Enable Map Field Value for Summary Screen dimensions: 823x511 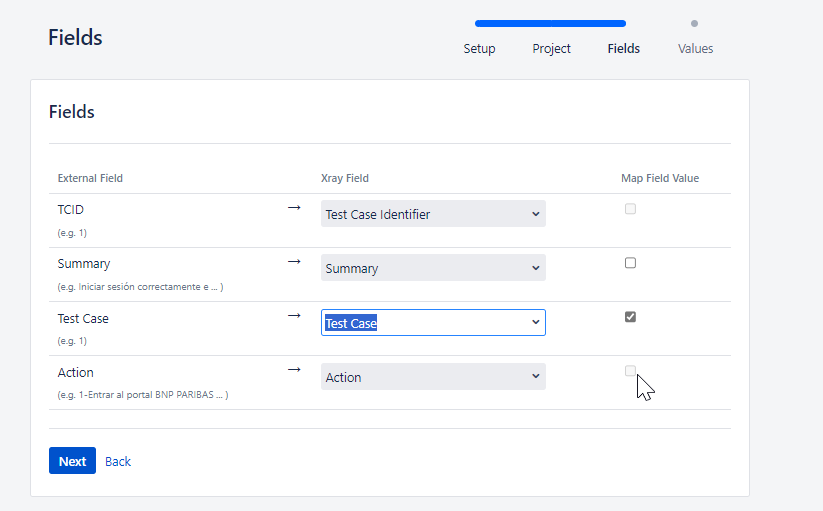point(630,263)
